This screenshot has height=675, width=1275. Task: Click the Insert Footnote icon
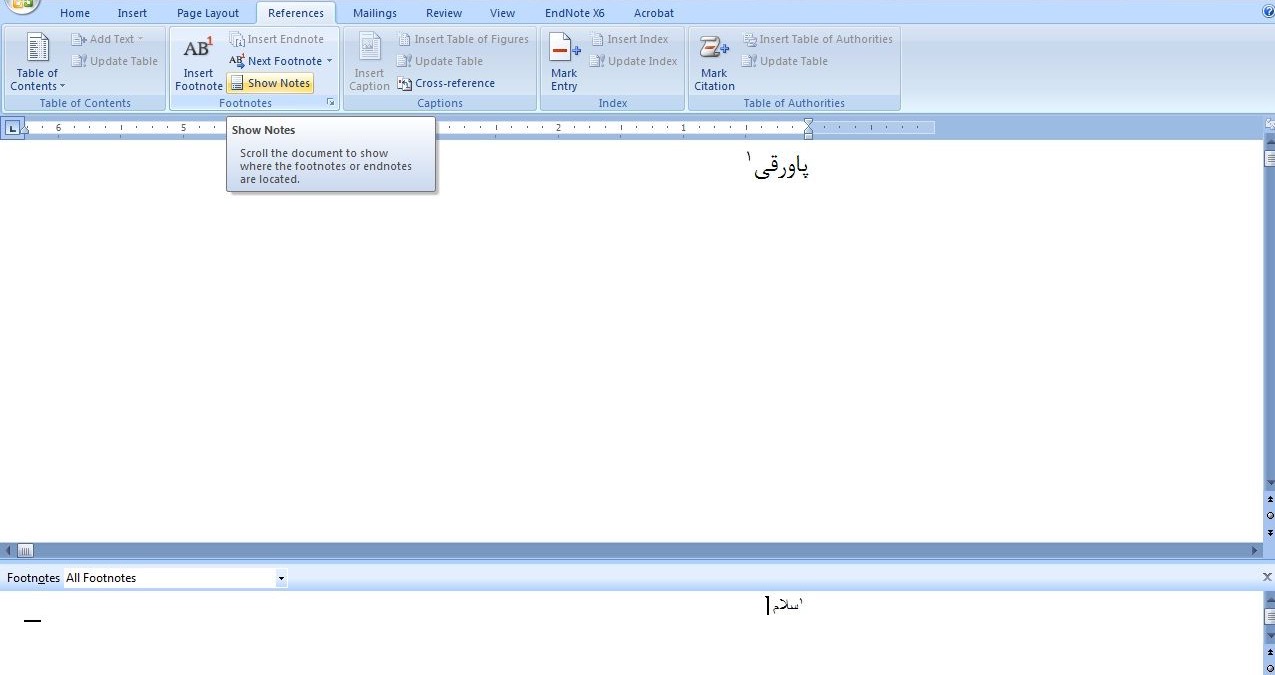[x=198, y=50]
